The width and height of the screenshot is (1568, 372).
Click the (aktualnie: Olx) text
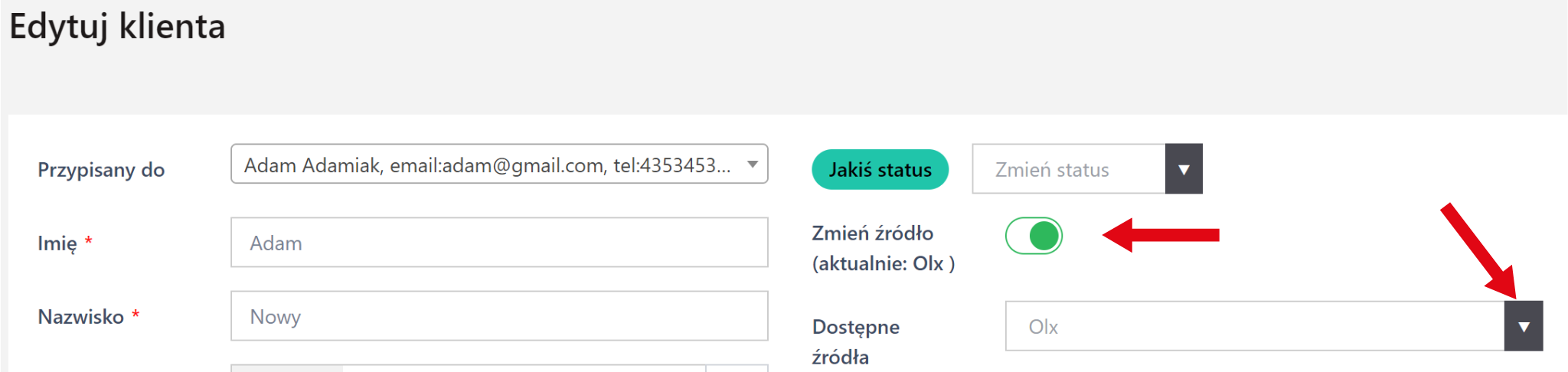coord(883,264)
